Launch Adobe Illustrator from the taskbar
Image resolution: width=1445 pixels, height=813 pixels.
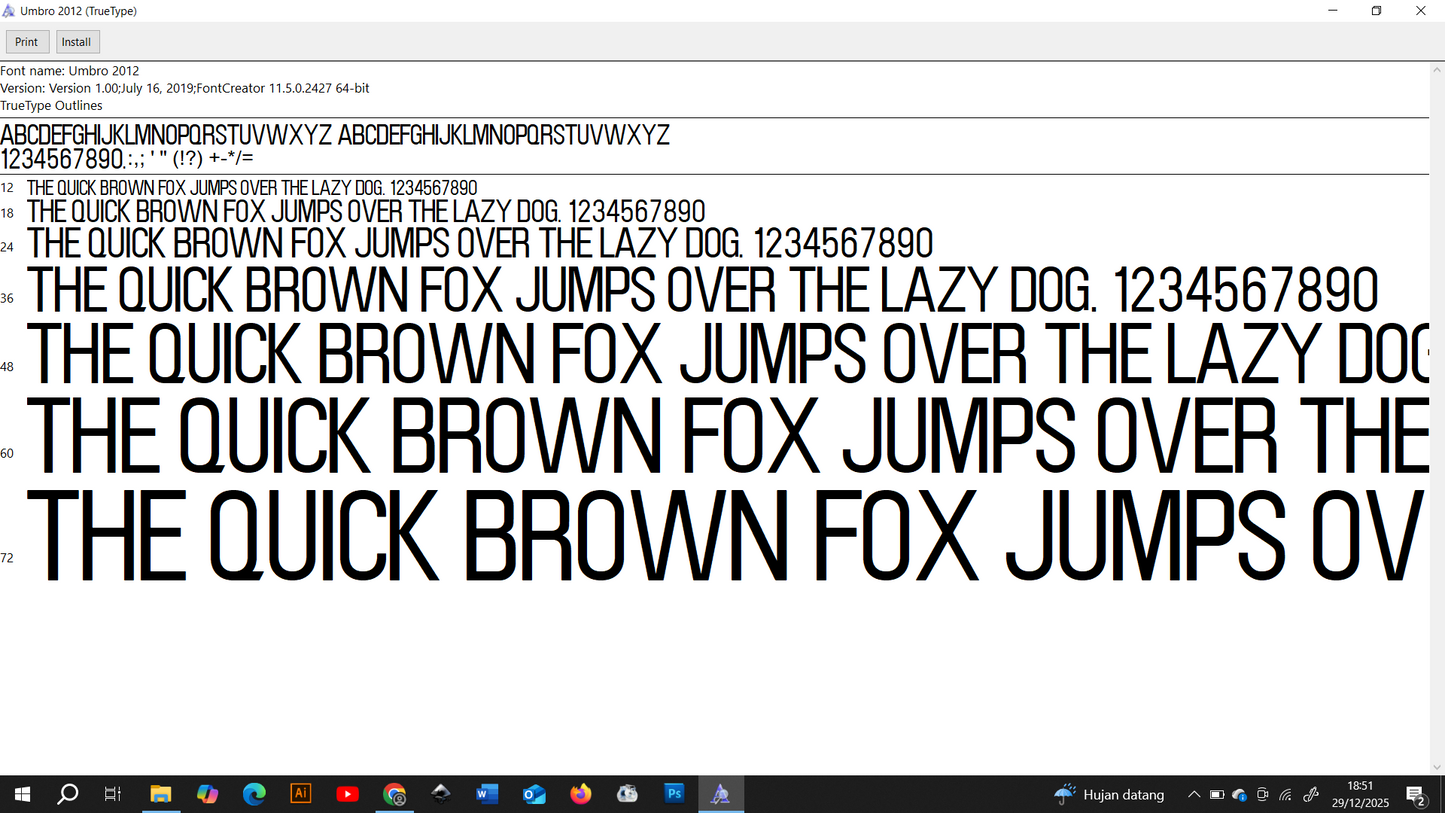tap(301, 794)
